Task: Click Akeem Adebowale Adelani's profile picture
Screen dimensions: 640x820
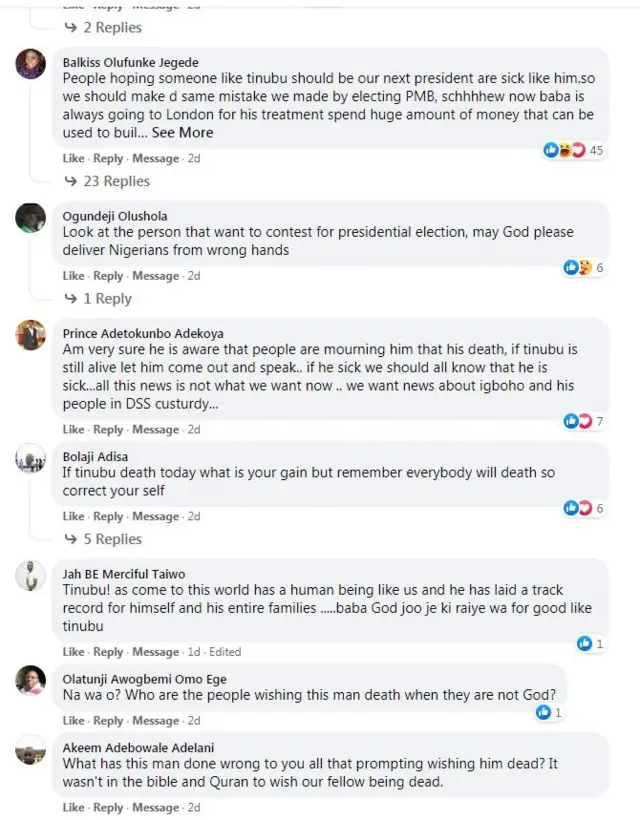Action: pos(31,748)
